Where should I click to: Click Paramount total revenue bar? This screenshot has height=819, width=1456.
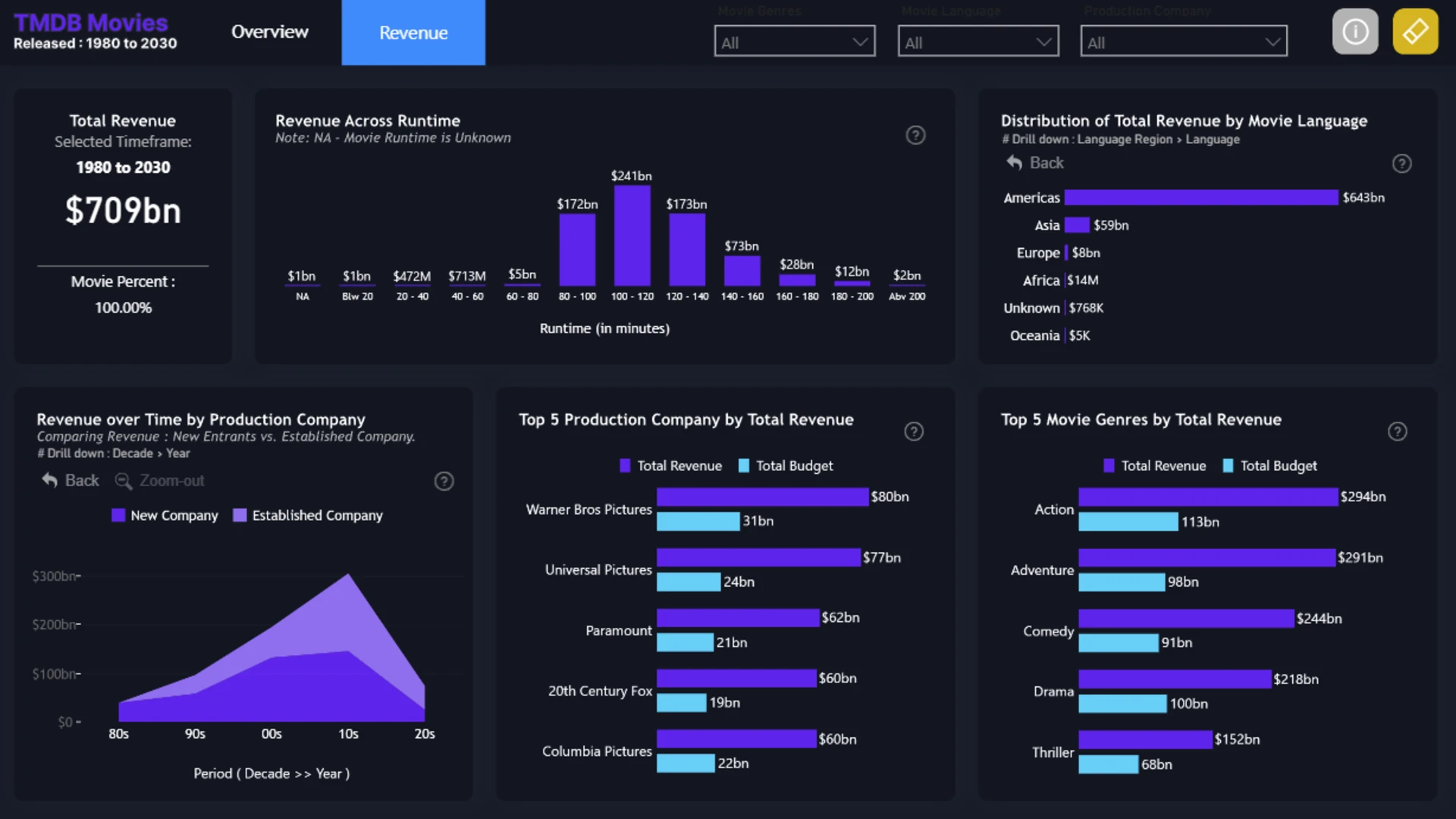coord(738,618)
